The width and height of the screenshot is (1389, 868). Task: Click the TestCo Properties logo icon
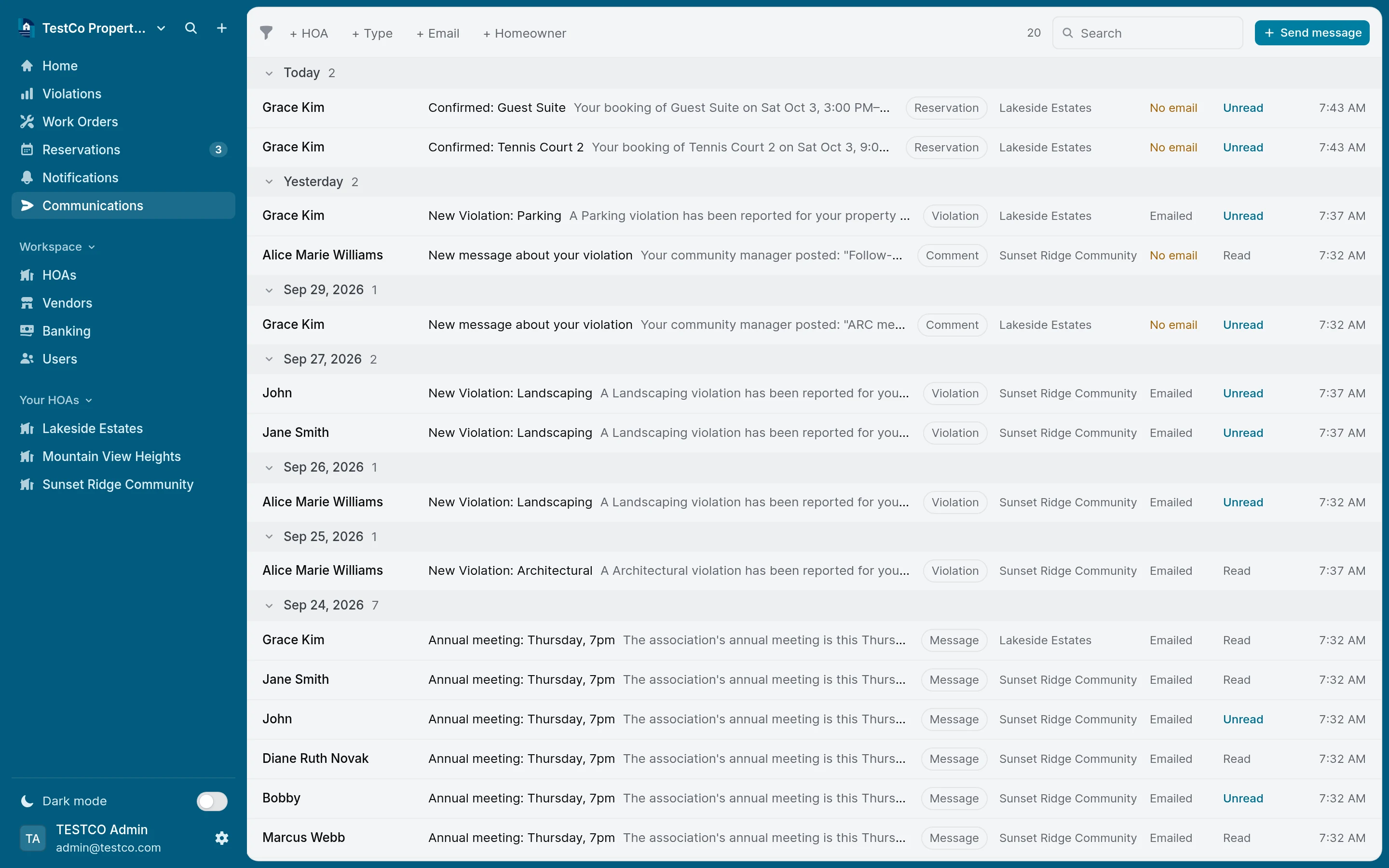click(27, 27)
